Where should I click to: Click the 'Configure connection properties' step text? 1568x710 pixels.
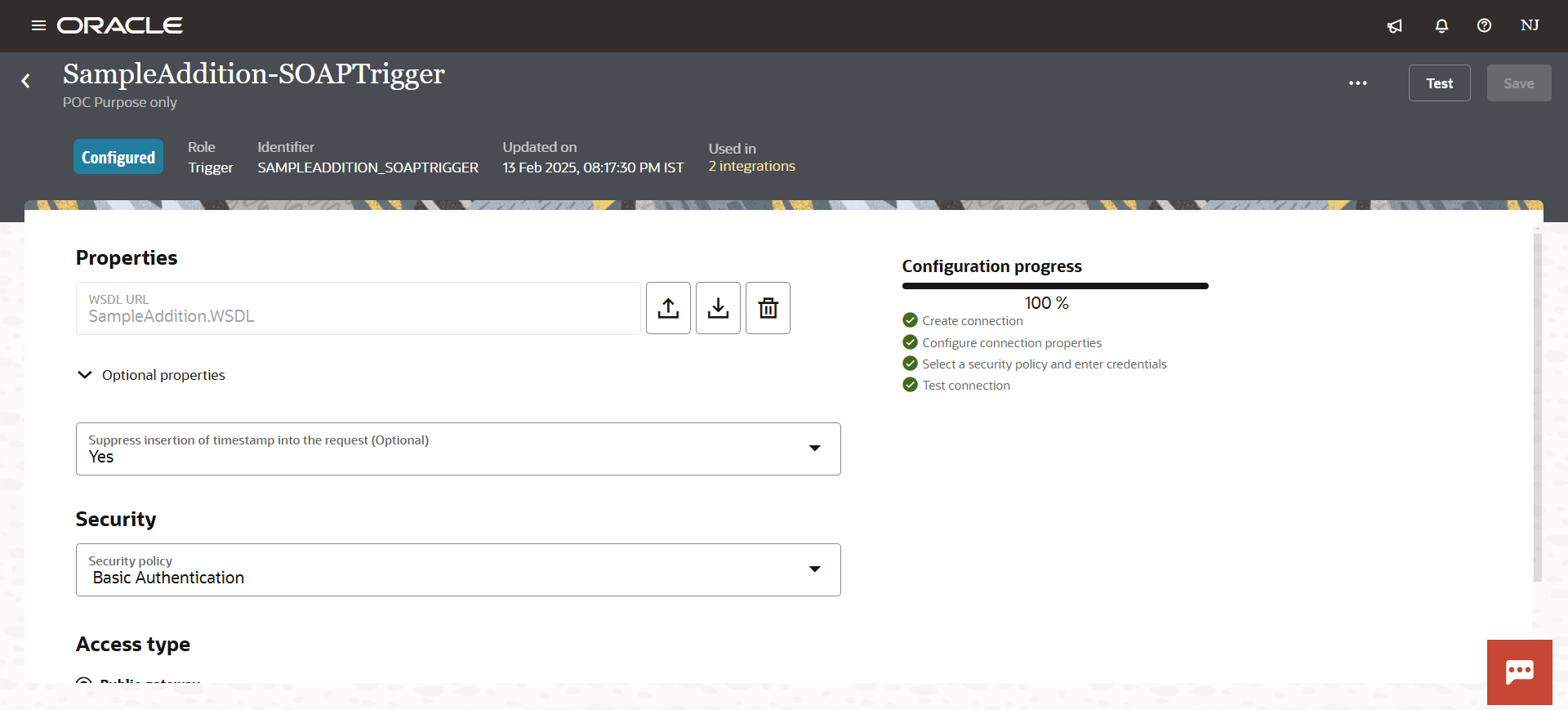click(x=1012, y=343)
